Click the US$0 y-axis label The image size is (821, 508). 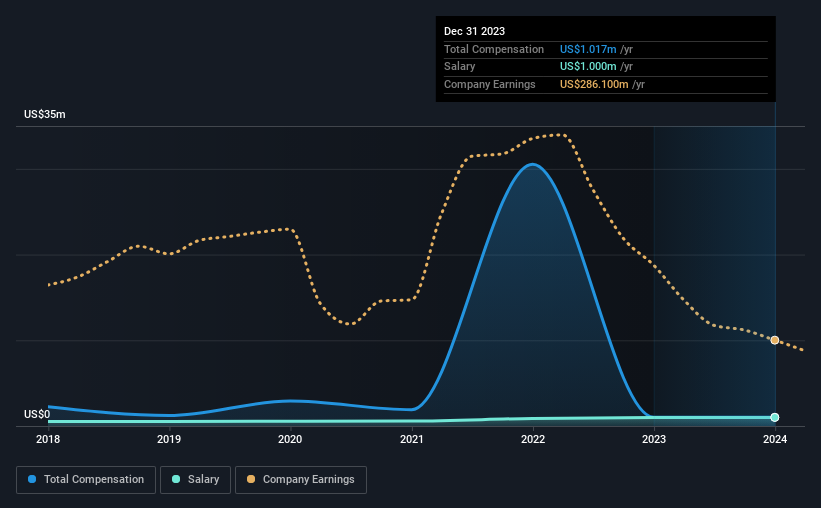(37, 414)
